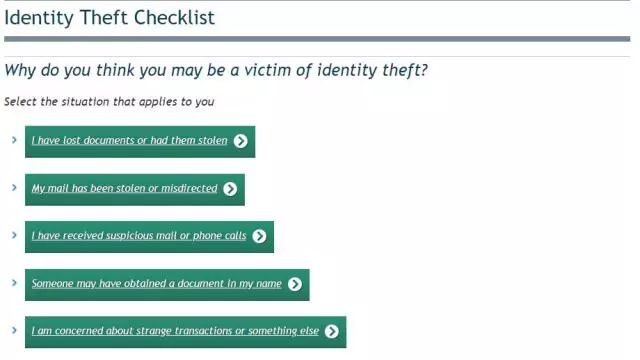640x360 pixels.
Task: Click the thin horizontal line above the question
Action: coord(317,56)
